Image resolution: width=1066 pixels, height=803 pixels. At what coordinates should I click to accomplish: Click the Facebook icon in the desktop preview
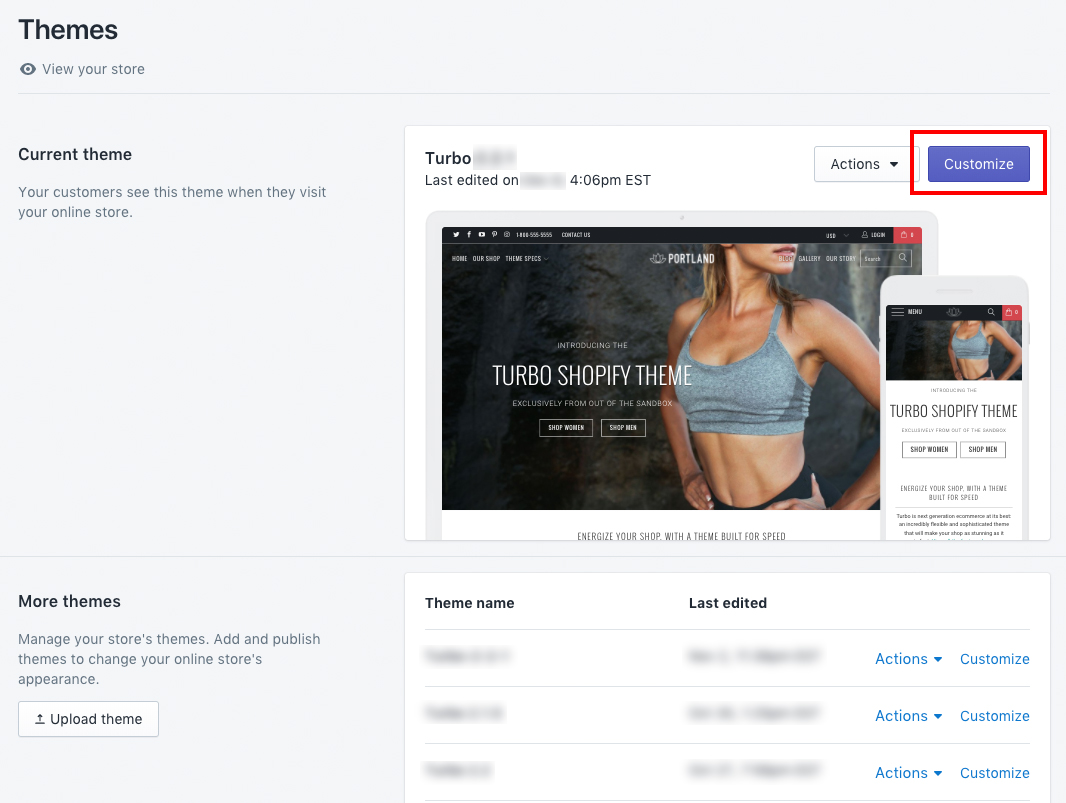tap(469, 235)
